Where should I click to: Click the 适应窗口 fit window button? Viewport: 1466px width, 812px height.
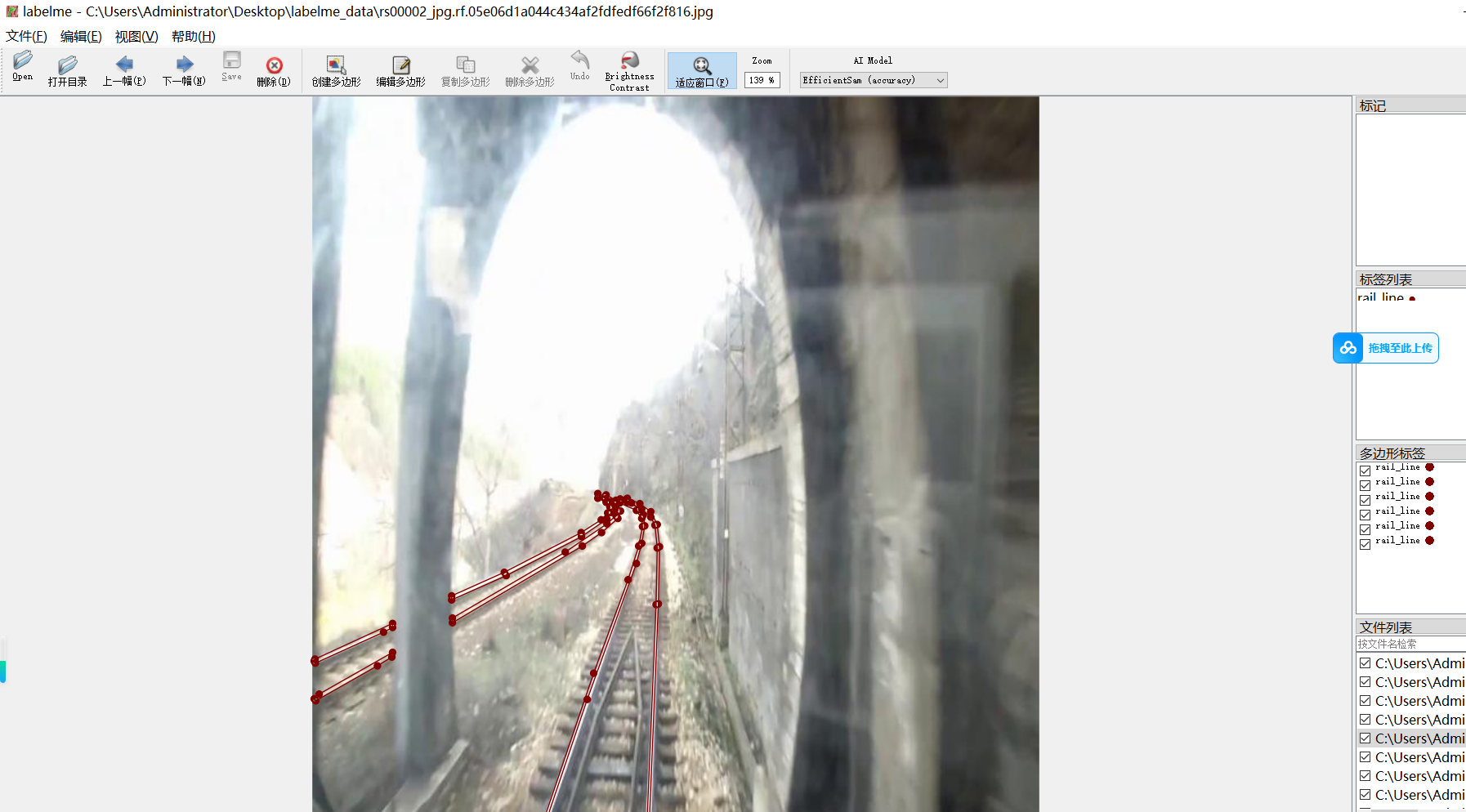click(x=702, y=71)
